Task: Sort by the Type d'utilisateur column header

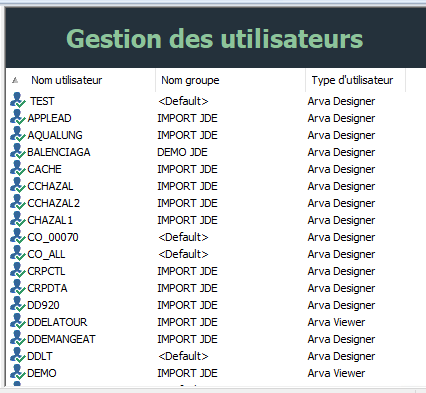Action: pyautogui.click(x=352, y=80)
